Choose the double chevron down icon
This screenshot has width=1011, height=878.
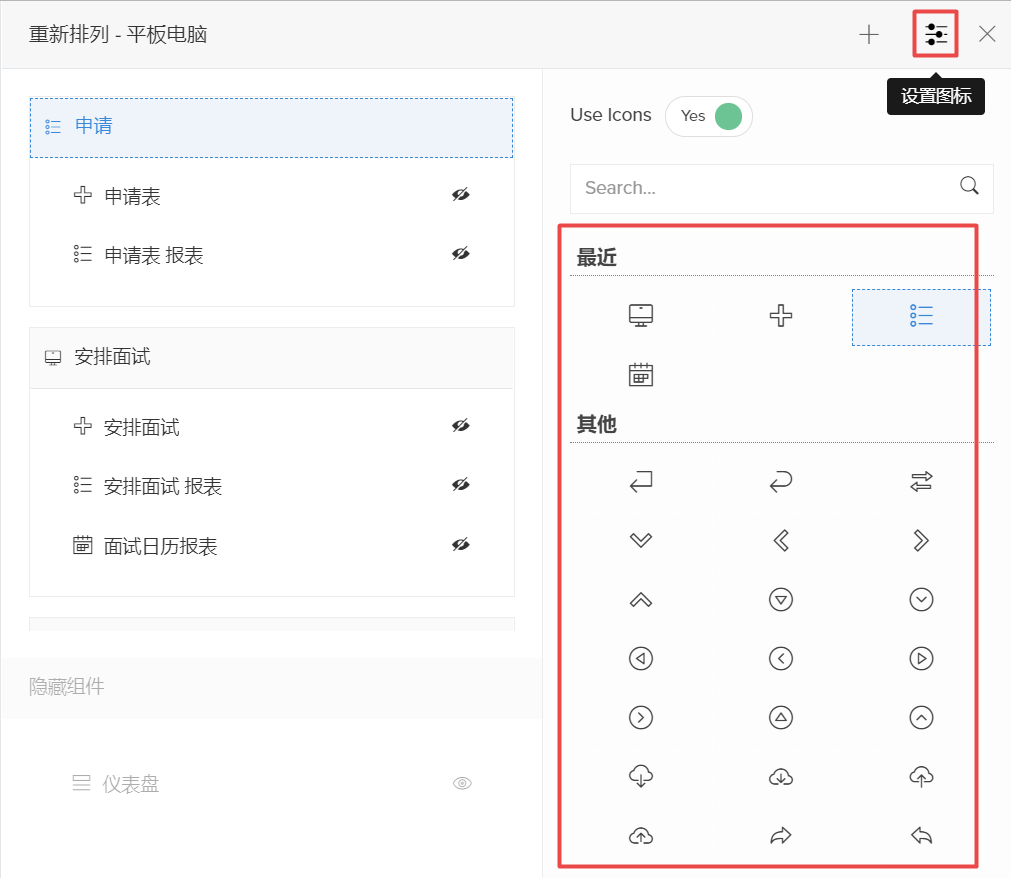pyautogui.click(x=641, y=541)
